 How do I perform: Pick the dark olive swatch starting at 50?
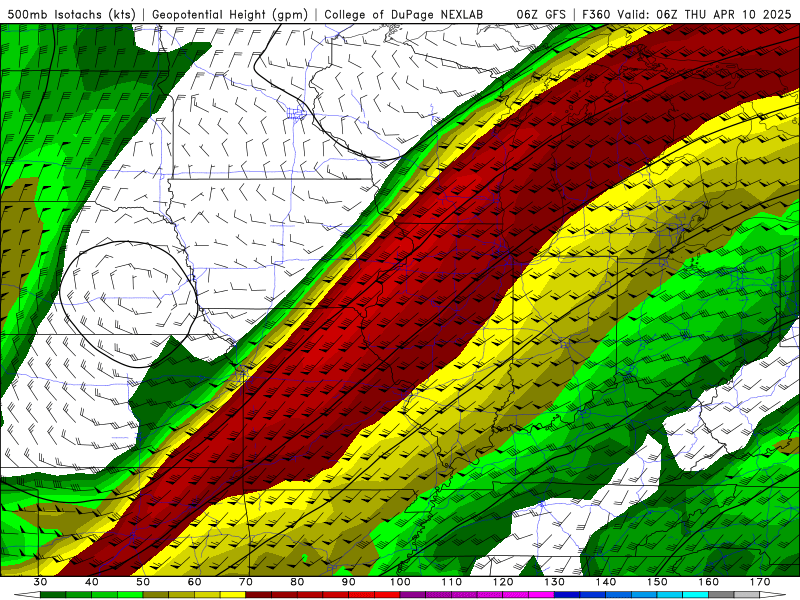click(x=156, y=595)
